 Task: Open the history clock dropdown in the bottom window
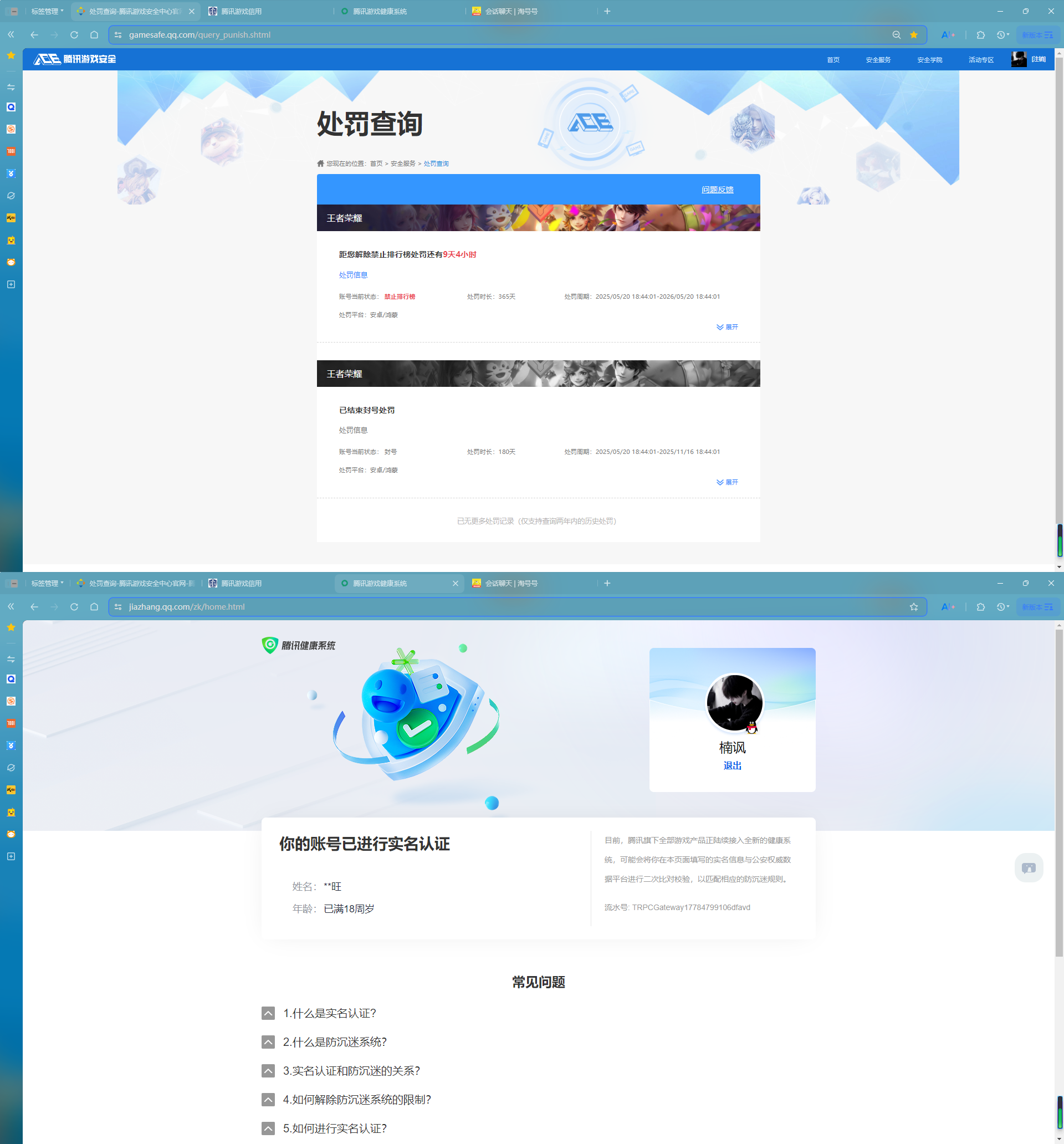(1003, 606)
